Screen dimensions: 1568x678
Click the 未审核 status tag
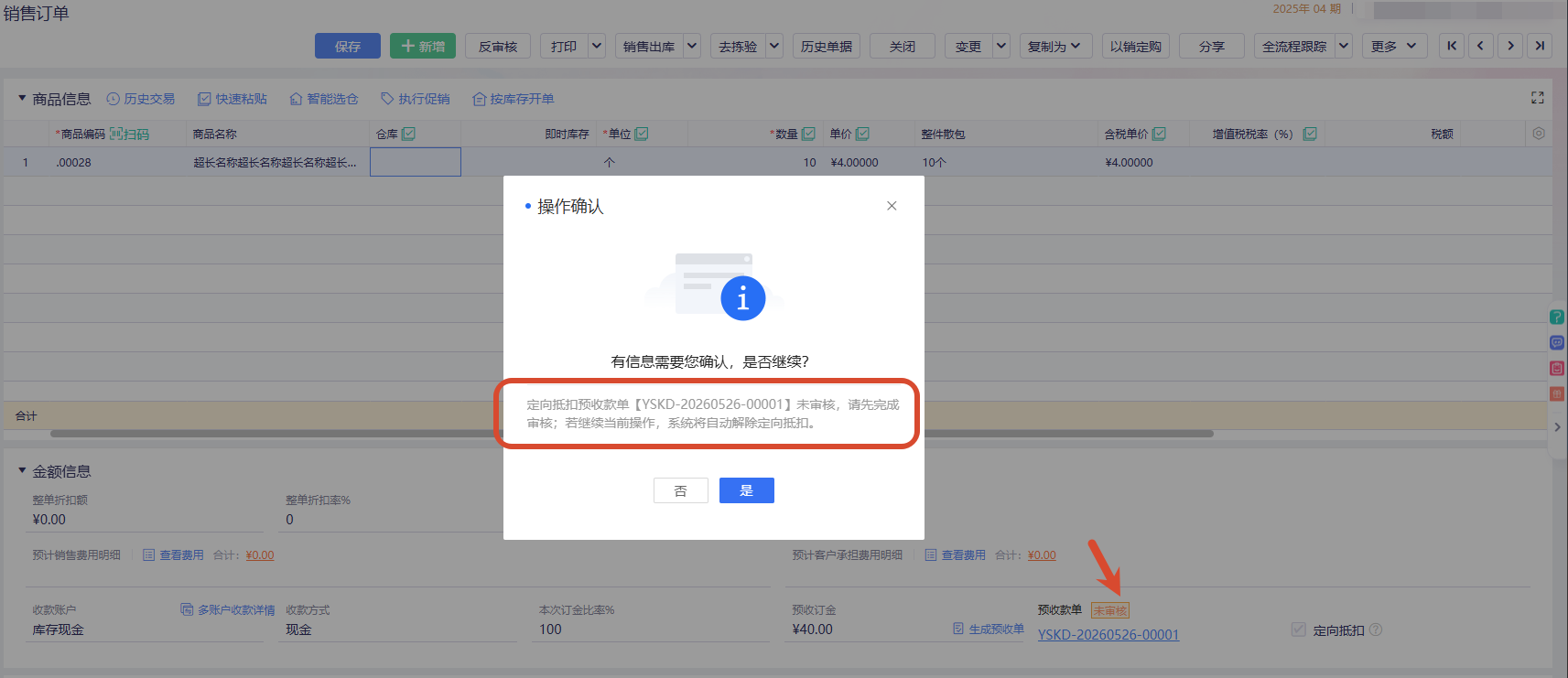(x=1110, y=610)
